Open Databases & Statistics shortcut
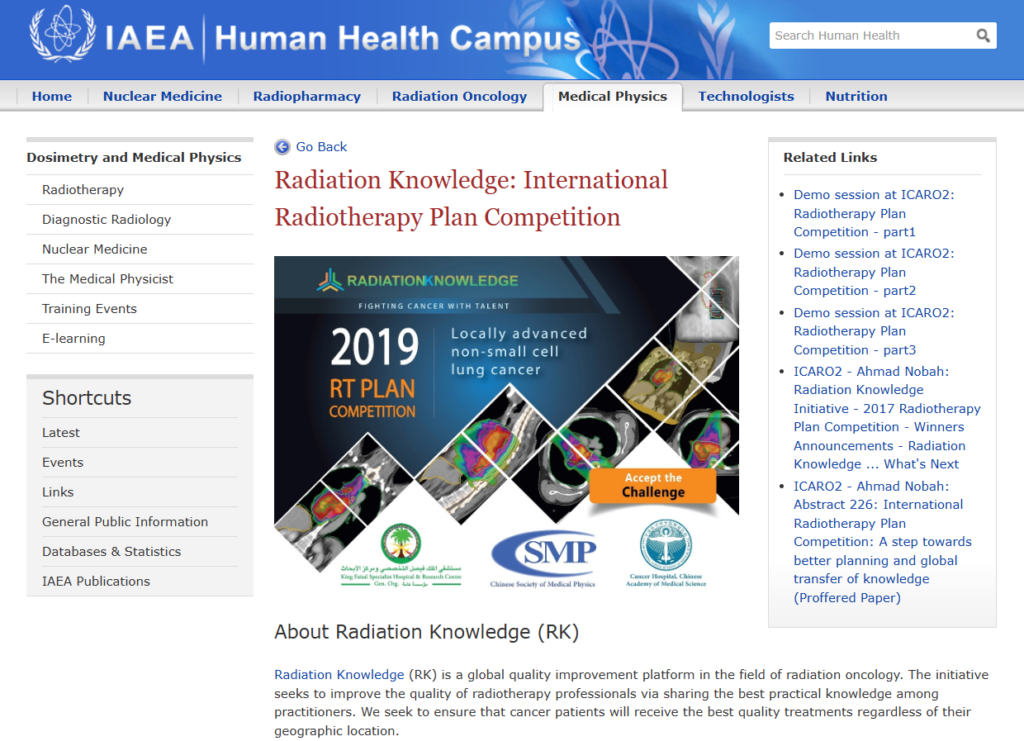 (111, 552)
